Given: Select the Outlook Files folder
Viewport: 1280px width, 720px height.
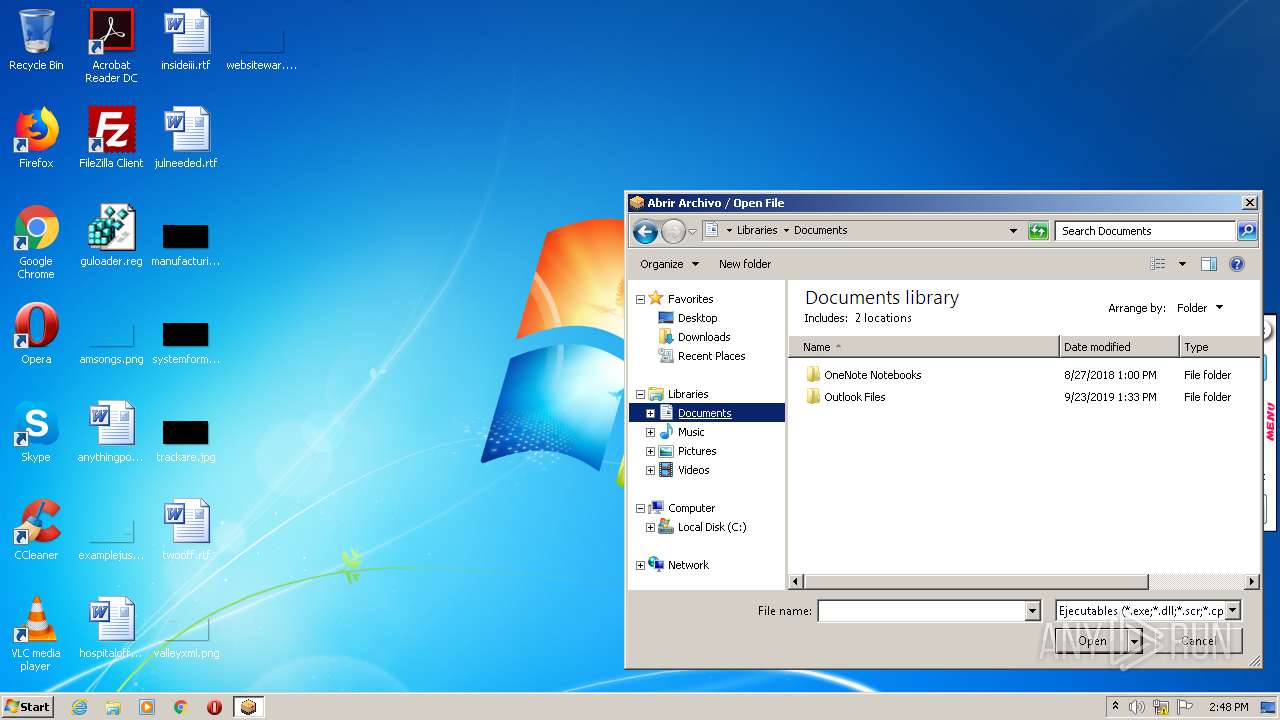Looking at the screenshot, I should pos(854,397).
